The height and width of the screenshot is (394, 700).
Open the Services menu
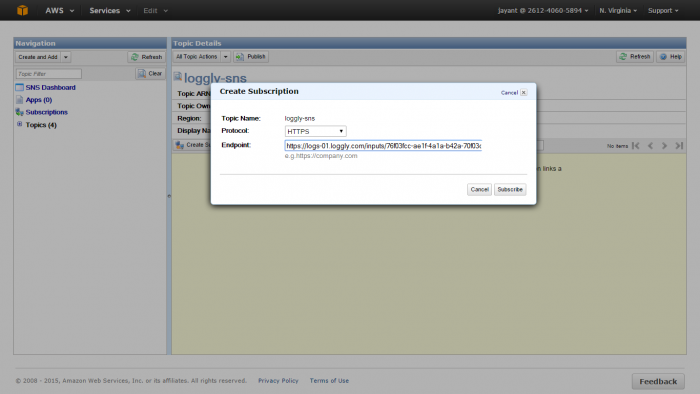point(110,10)
